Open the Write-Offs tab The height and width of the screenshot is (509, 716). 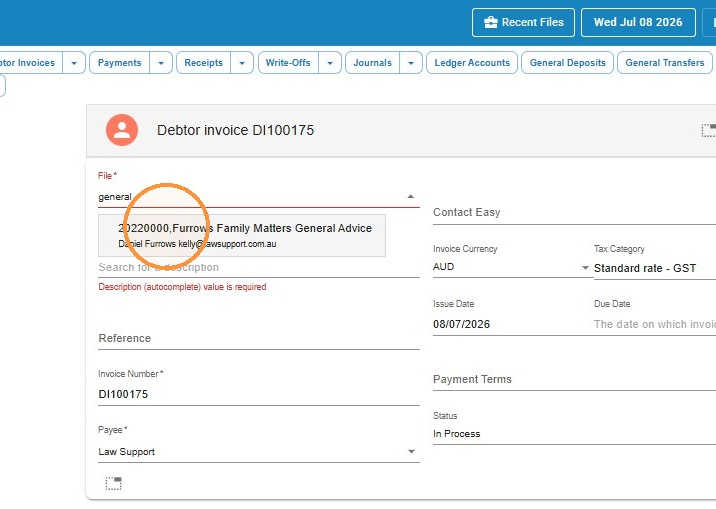tap(288, 63)
